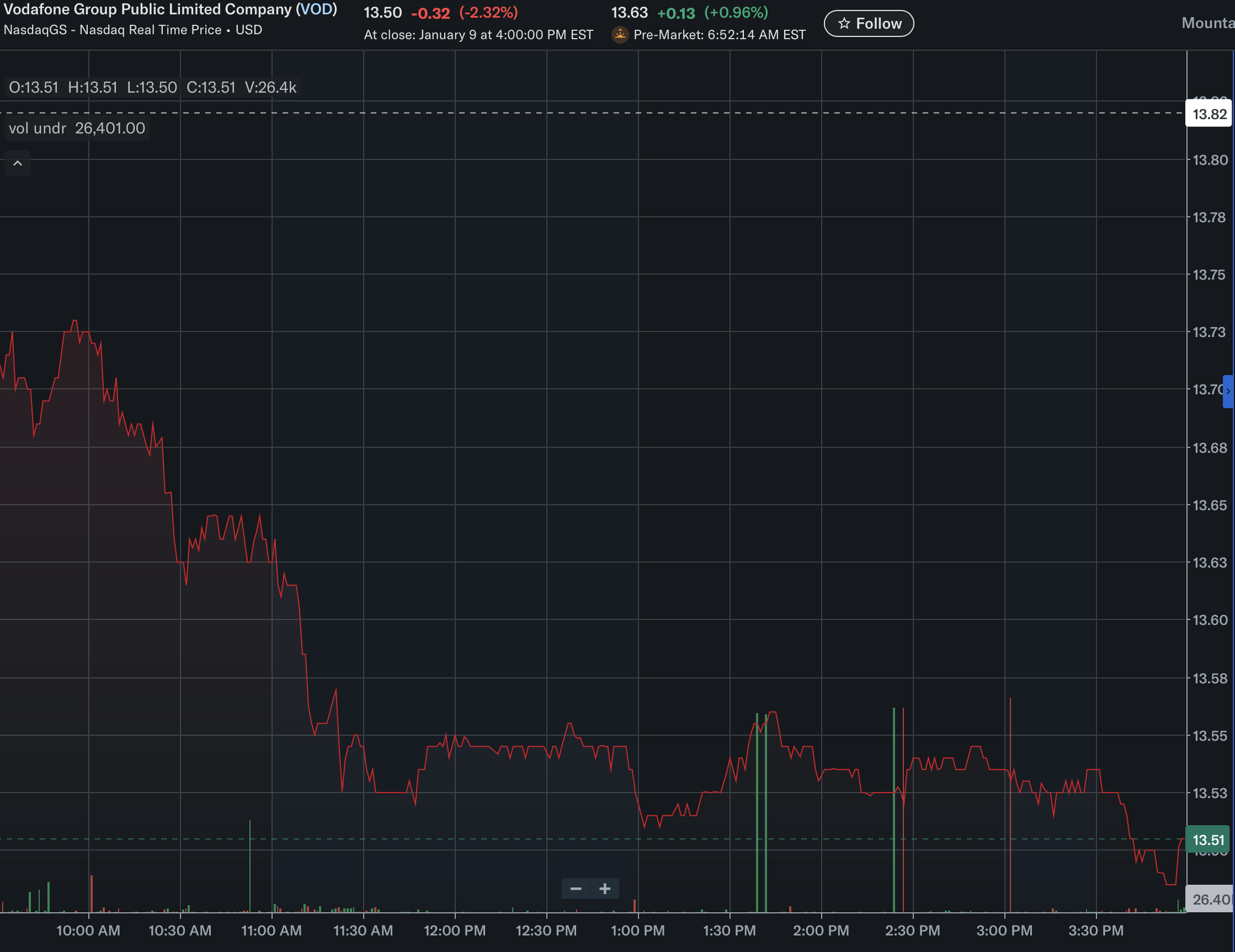The height and width of the screenshot is (952, 1235).
Task: Open the VOD ticker symbol link
Action: click(316, 9)
